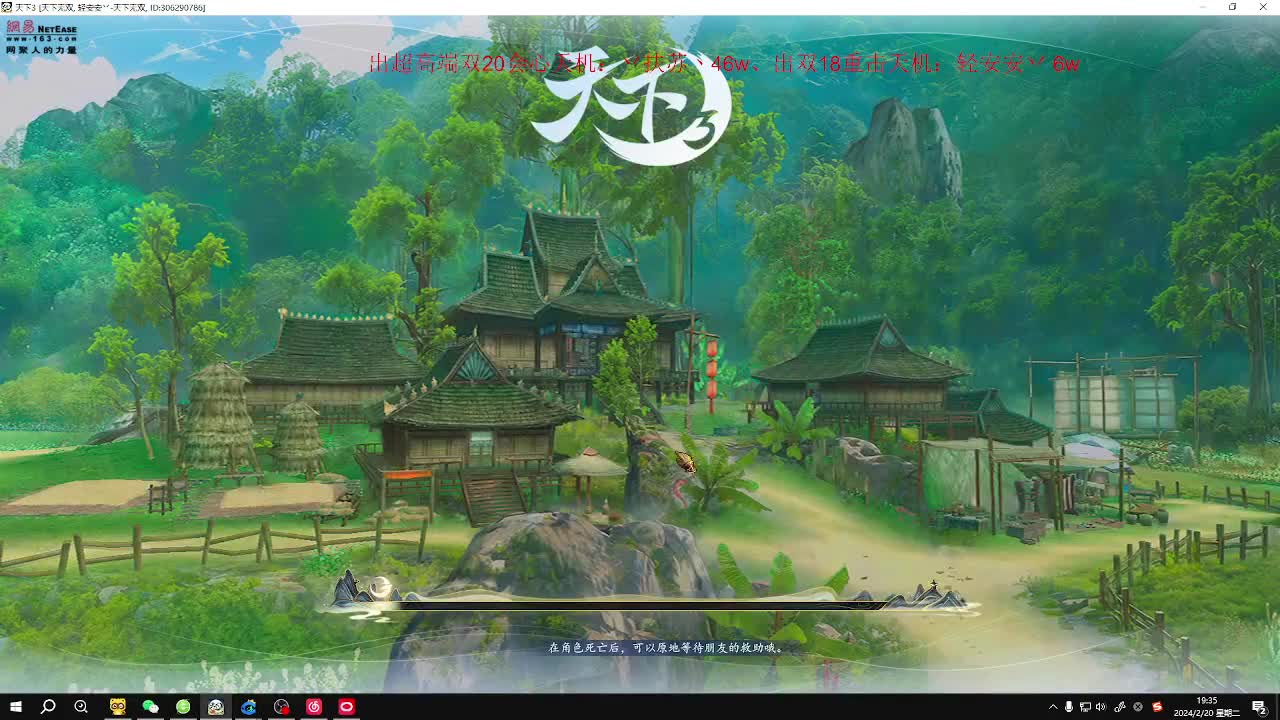Open network status tray icon
The image size is (1280, 720).
tap(1085, 707)
